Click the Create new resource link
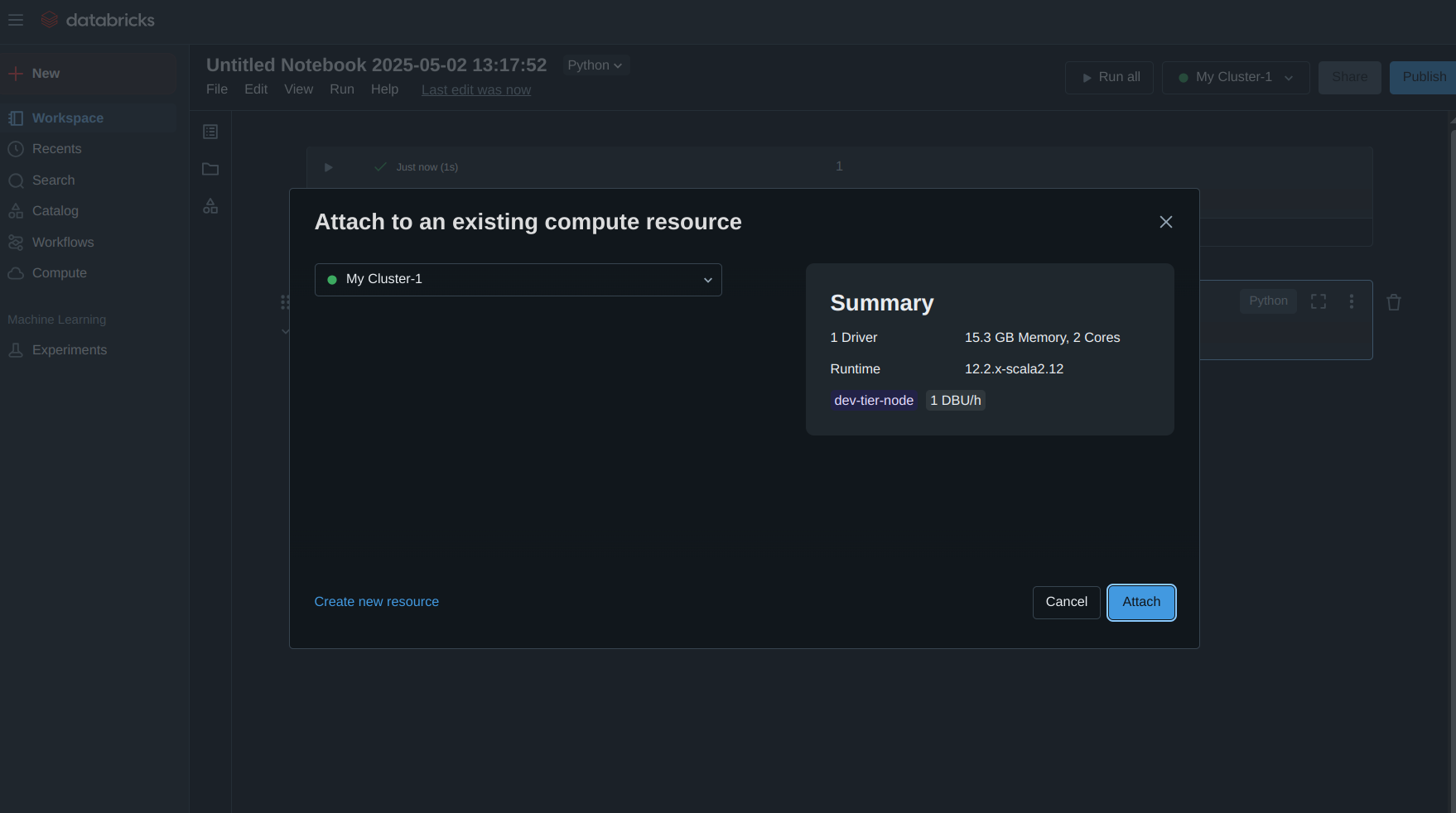The image size is (1456, 813). point(377,602)
